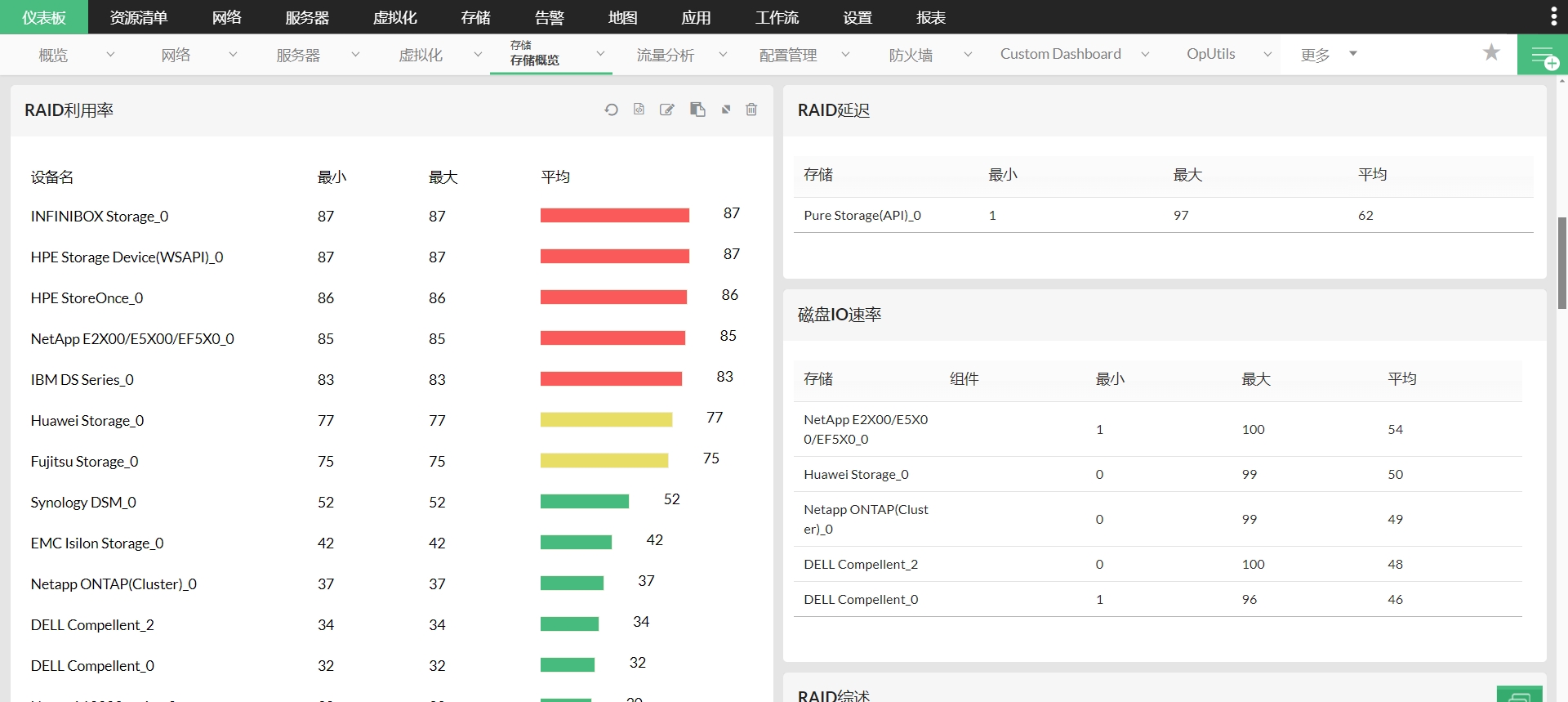Copy the RAID利用率 widget

(697, 110)
